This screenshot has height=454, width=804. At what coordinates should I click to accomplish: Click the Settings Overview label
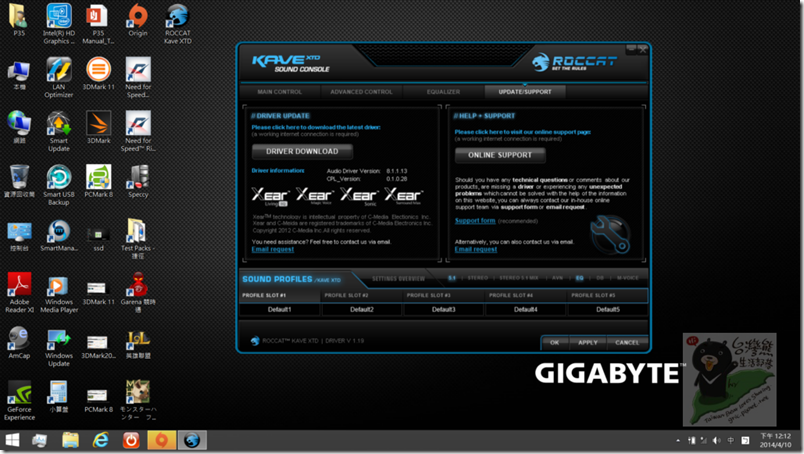point(398,279)
